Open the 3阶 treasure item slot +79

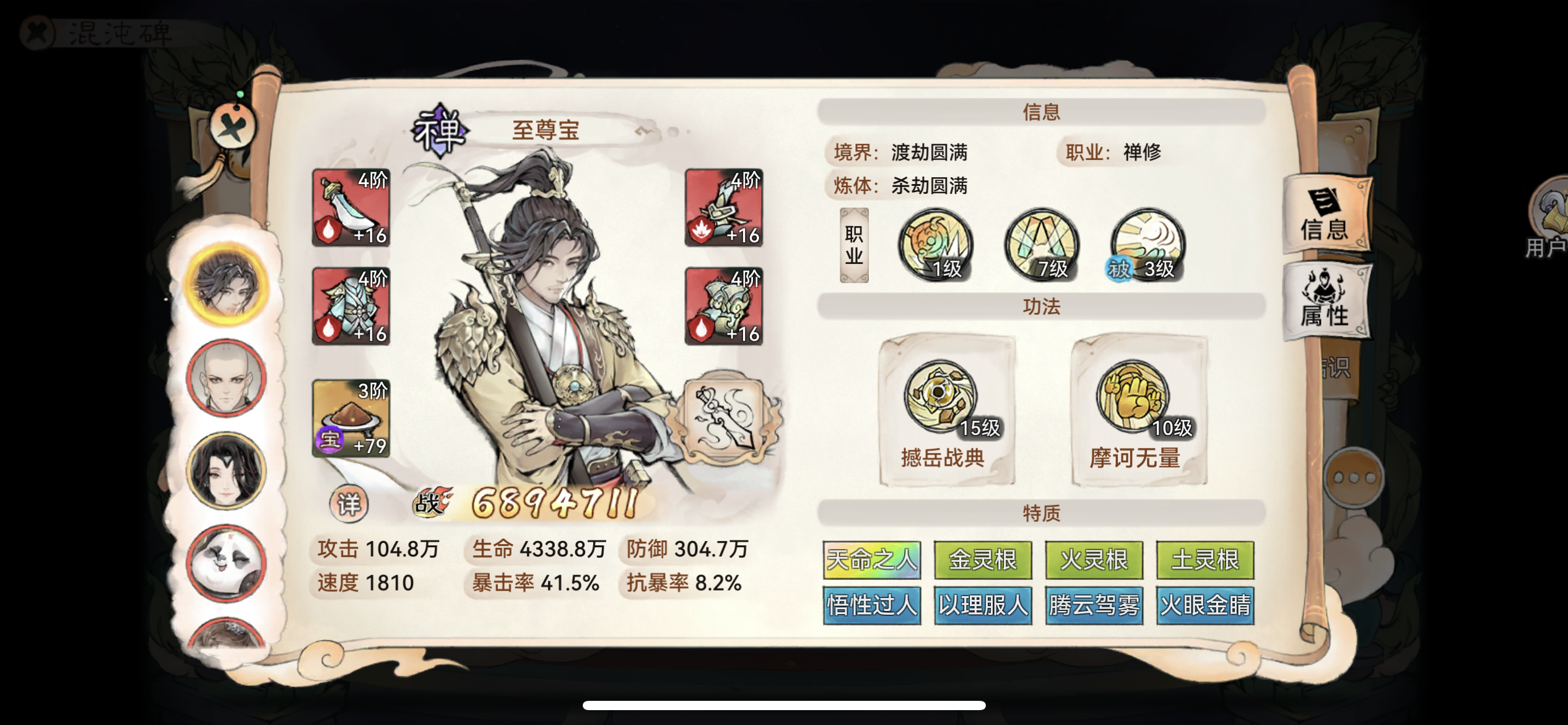[351, 418]
